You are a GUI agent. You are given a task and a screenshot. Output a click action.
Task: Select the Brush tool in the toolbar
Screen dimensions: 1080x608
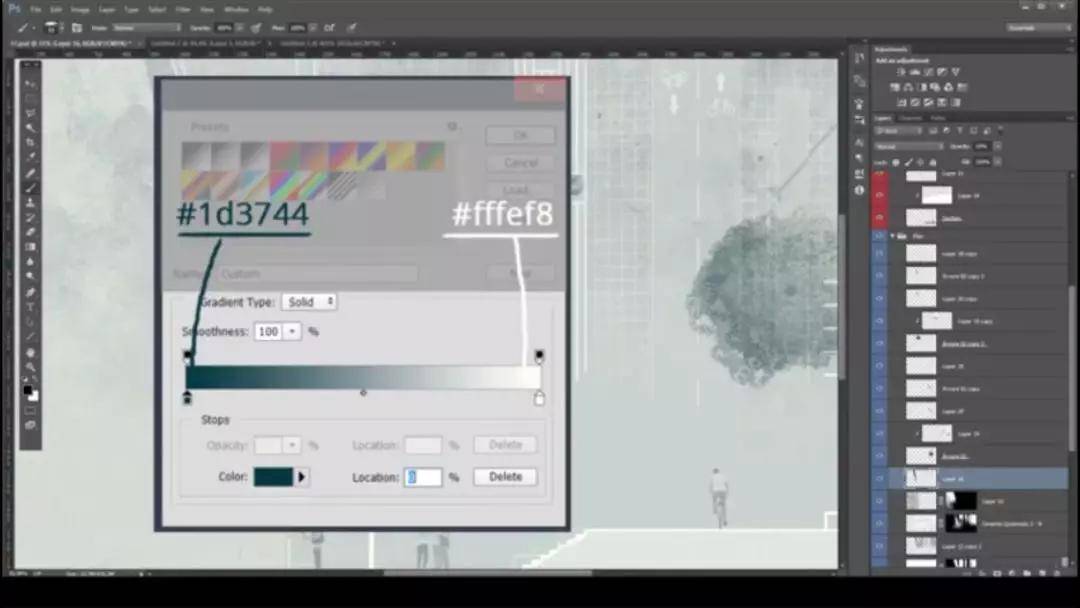[x=31, y=187]
